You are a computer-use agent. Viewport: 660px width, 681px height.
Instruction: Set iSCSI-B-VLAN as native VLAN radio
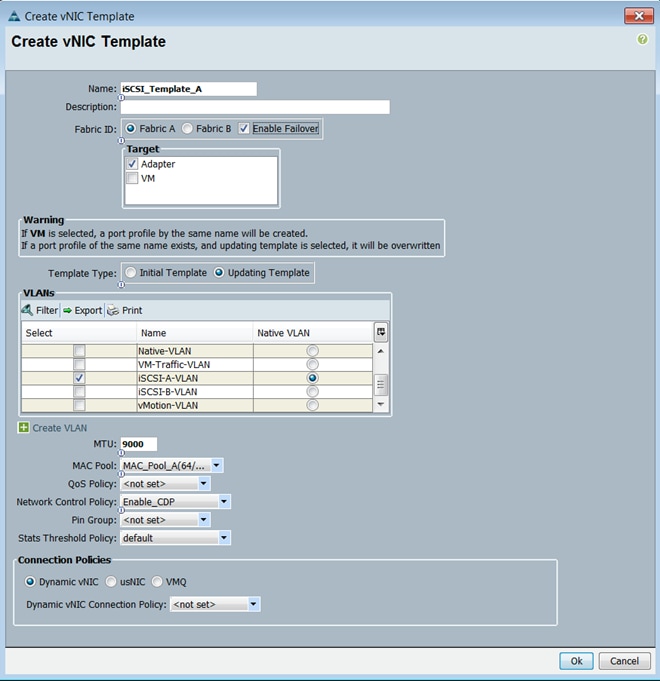[x=312, y=391]
